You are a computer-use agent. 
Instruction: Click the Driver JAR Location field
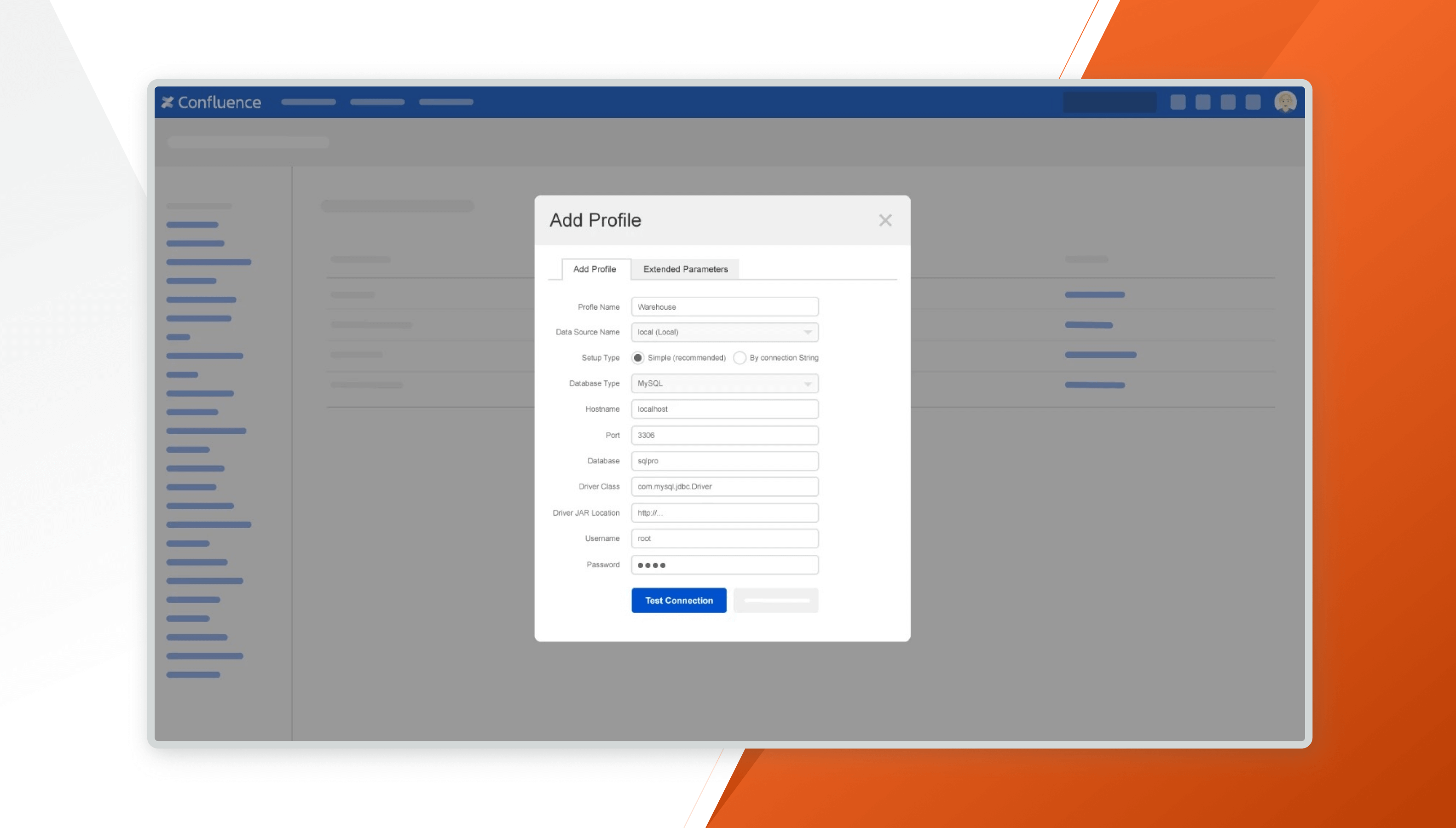pos(724,512)
